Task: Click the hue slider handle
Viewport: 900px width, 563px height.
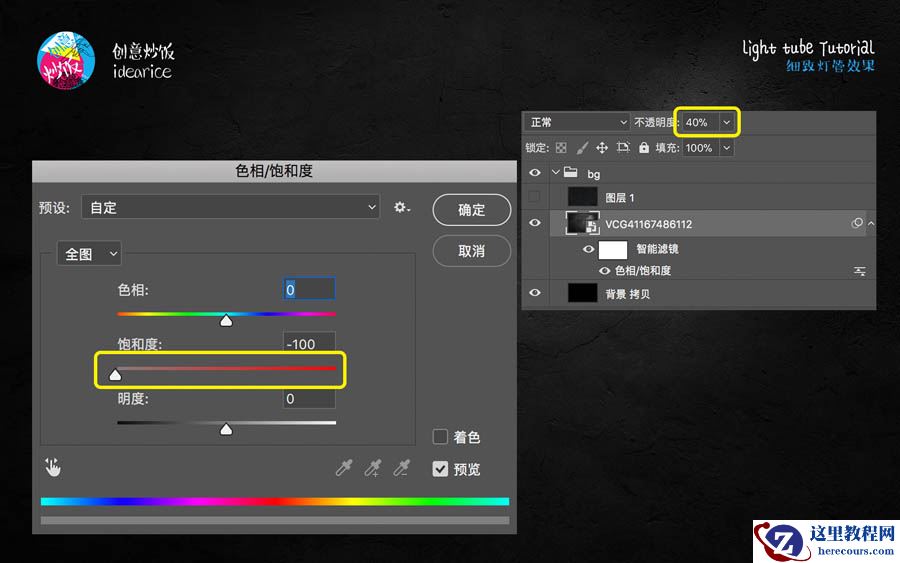Action: [226, 320]
